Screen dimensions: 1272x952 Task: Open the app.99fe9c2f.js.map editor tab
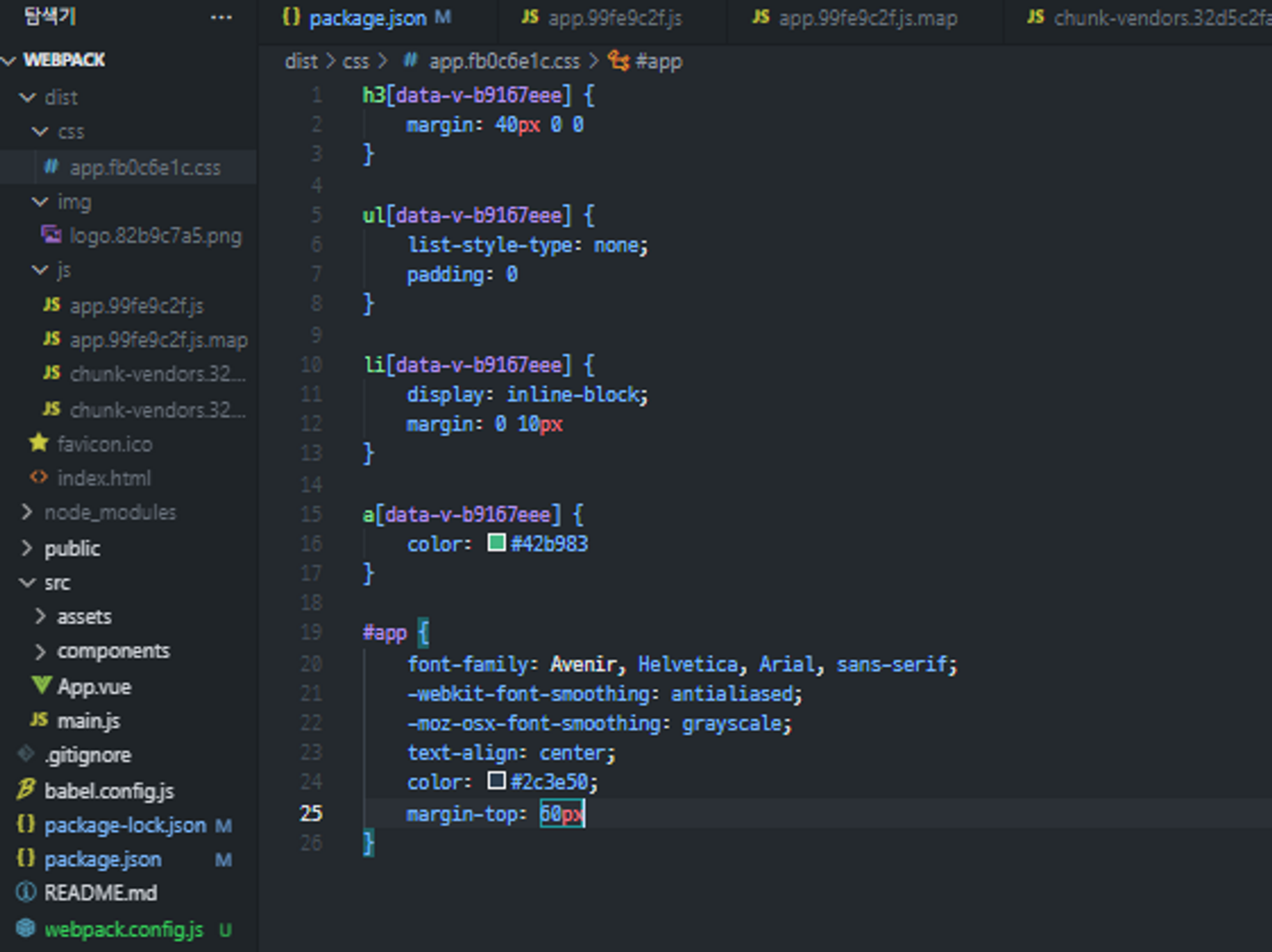tap(868, 18)
